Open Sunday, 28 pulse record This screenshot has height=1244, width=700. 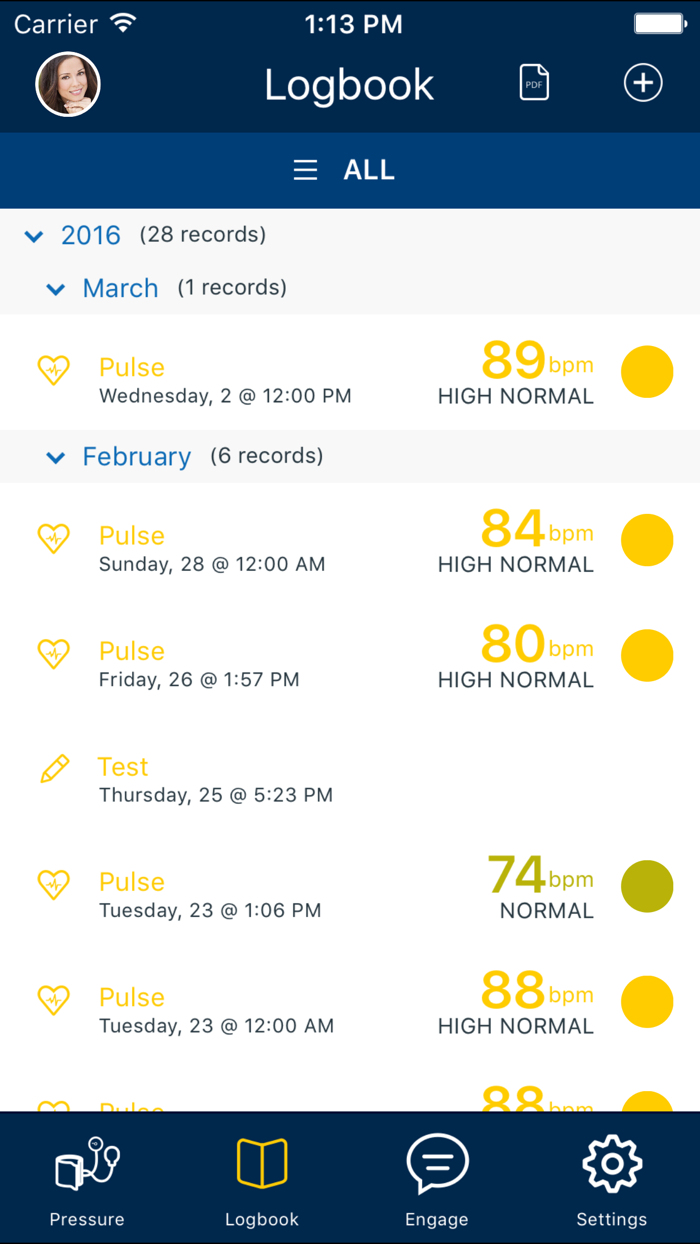click(212, 549)
